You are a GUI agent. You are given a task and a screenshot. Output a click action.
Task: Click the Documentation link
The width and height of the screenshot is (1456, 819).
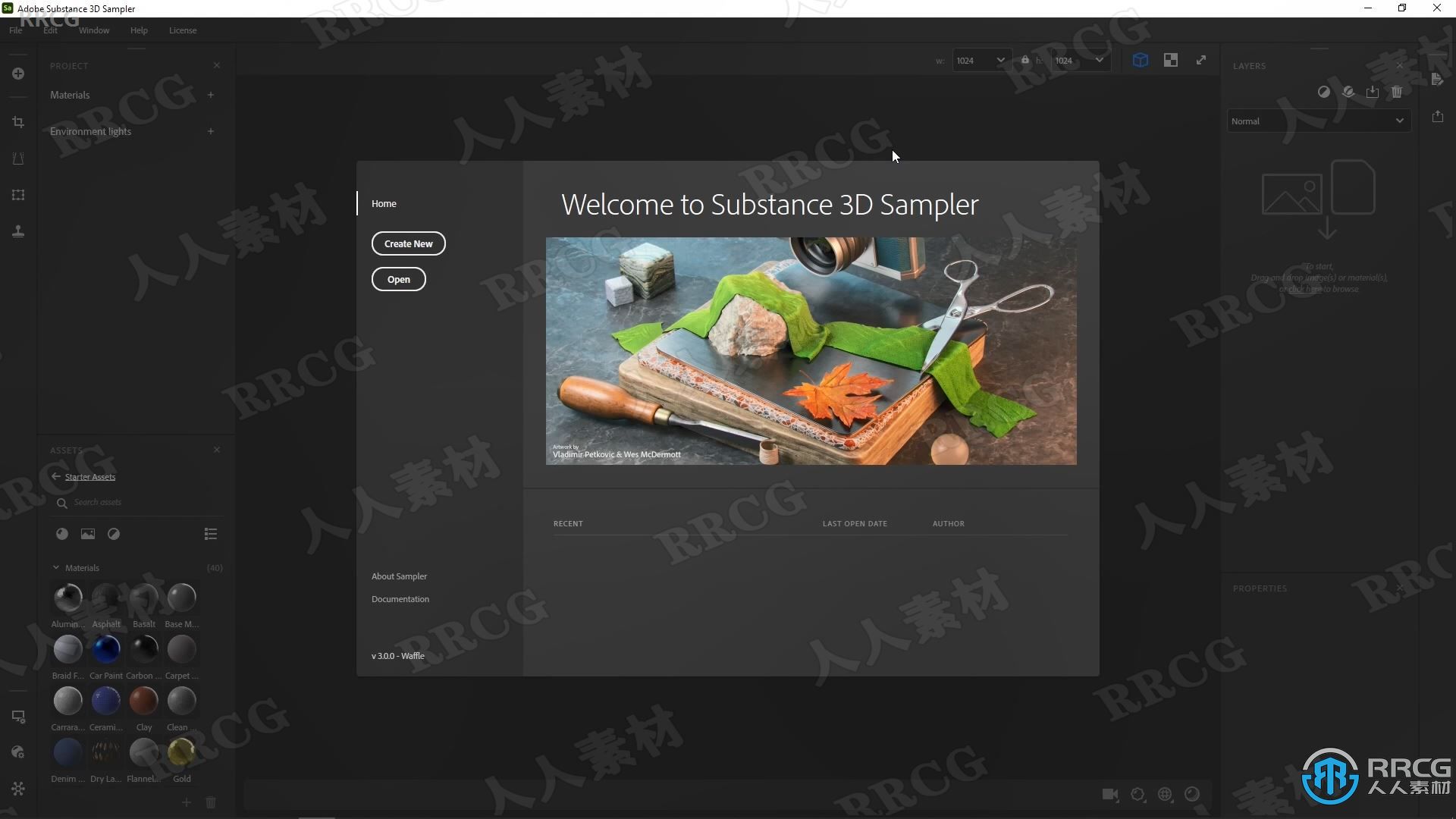(x=400, y=598)
